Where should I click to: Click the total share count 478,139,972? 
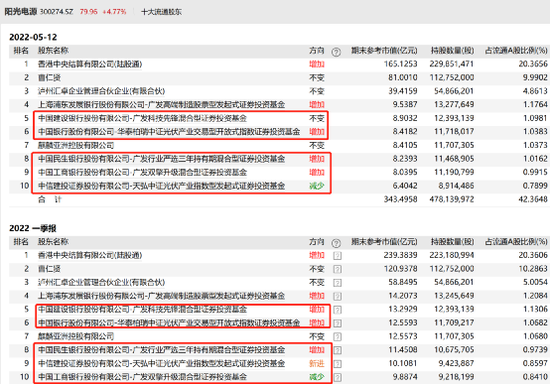(452, 200)
